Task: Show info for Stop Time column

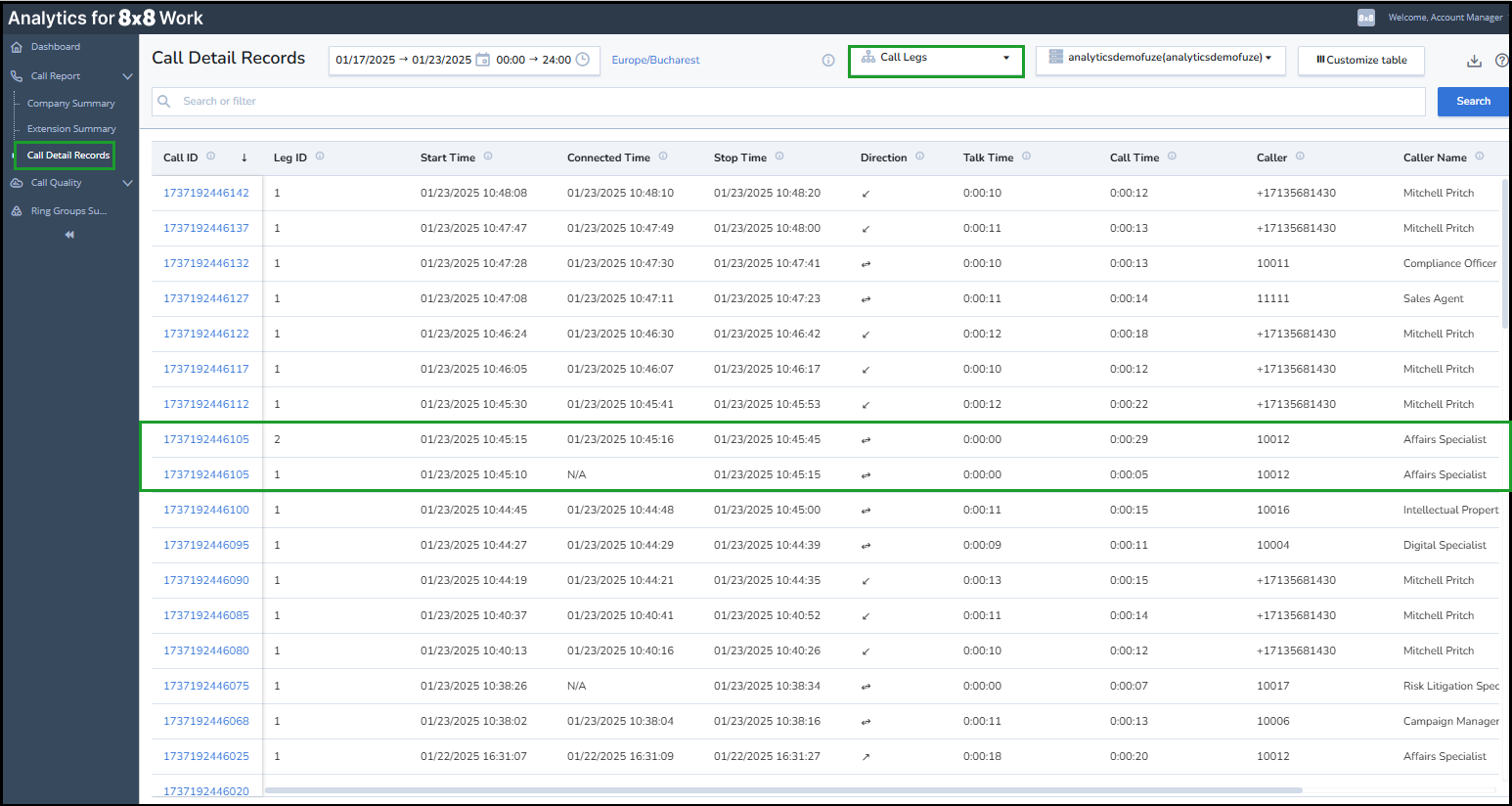Action: [x=779, y=157]
